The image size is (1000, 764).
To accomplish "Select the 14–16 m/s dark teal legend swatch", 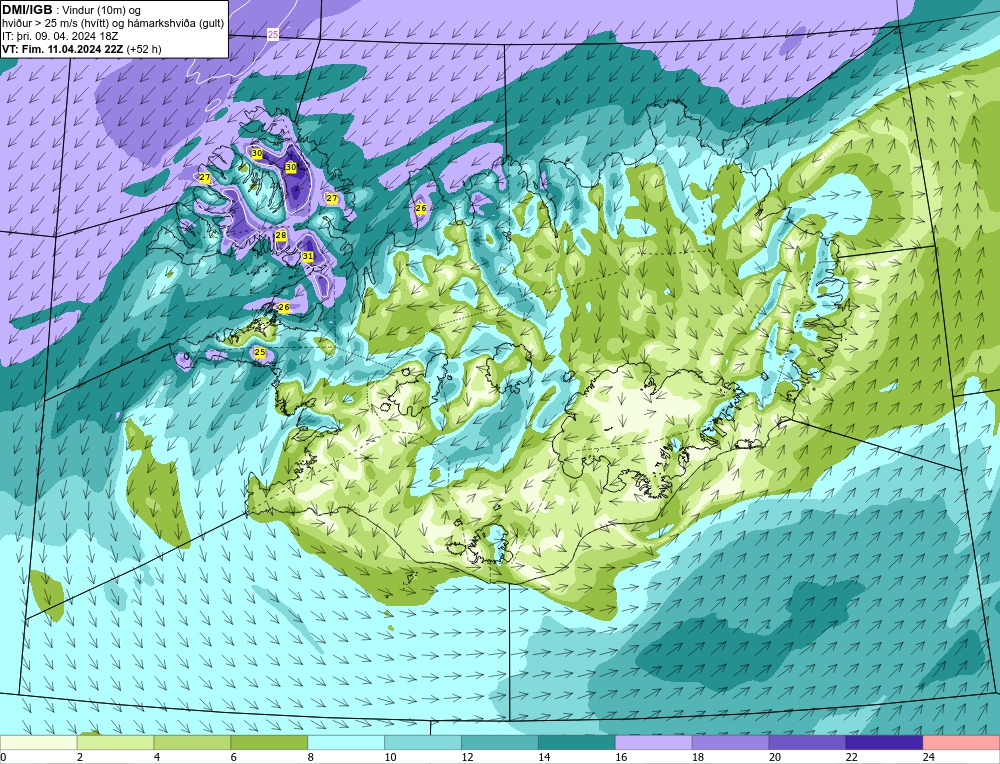I will click(577, 743).
